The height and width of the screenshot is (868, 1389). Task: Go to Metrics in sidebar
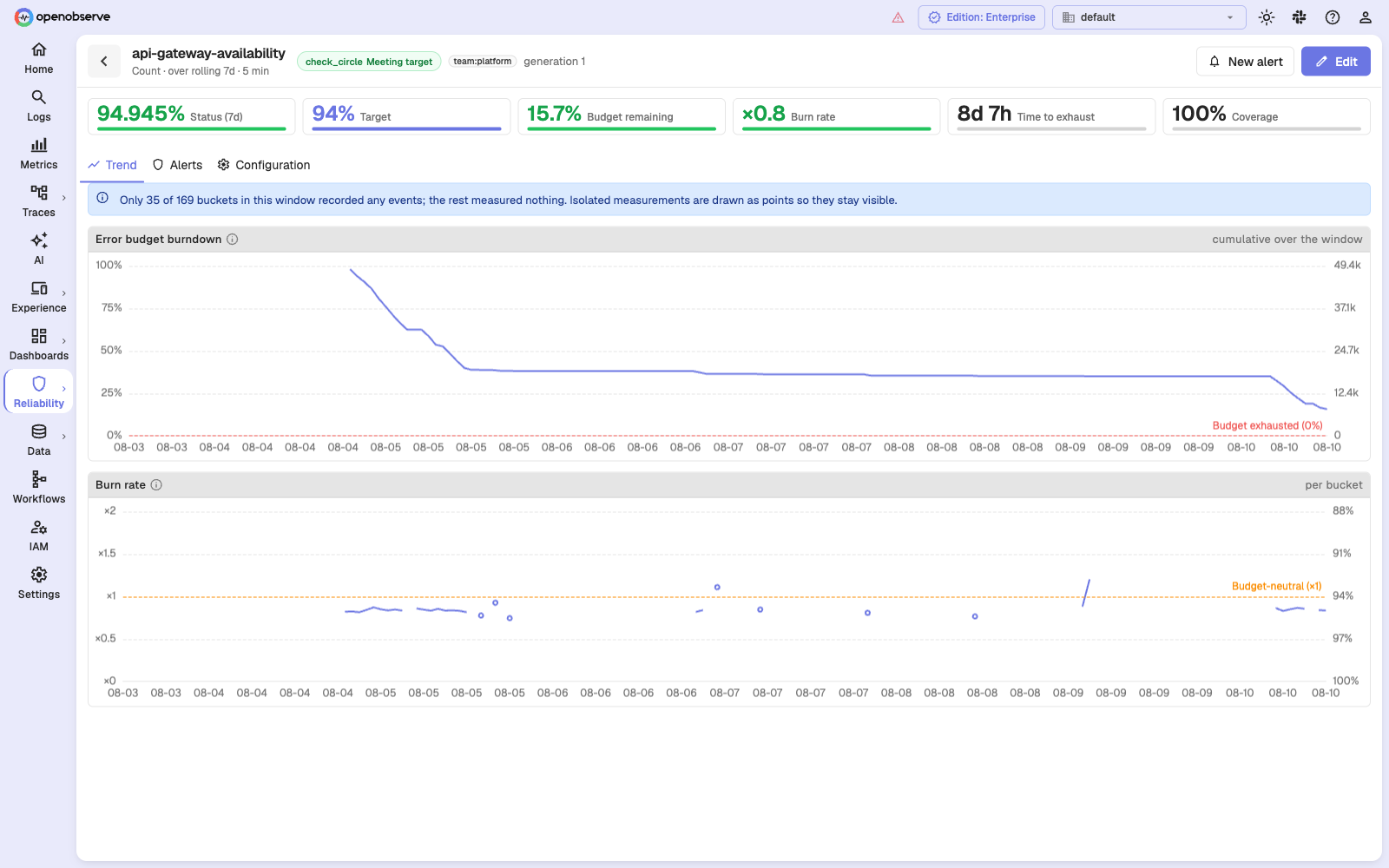(38, 154)
